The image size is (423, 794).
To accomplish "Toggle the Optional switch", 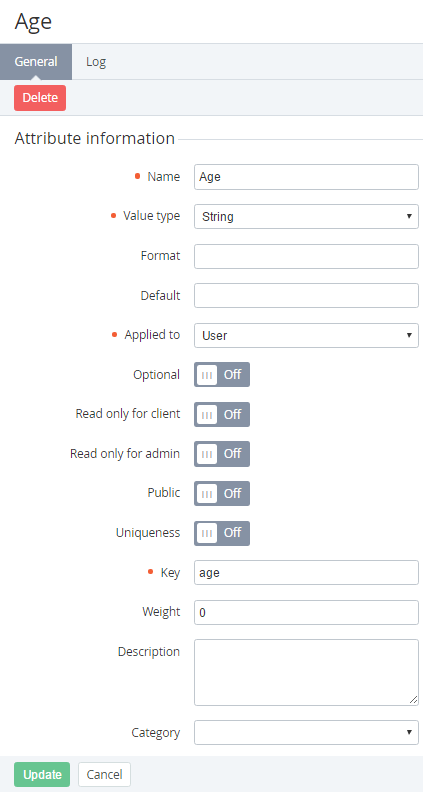I will 222,375.
